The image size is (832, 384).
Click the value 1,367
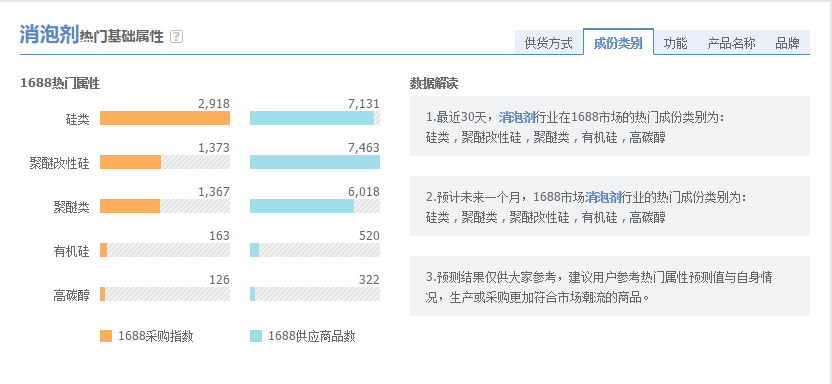[214, 192]
